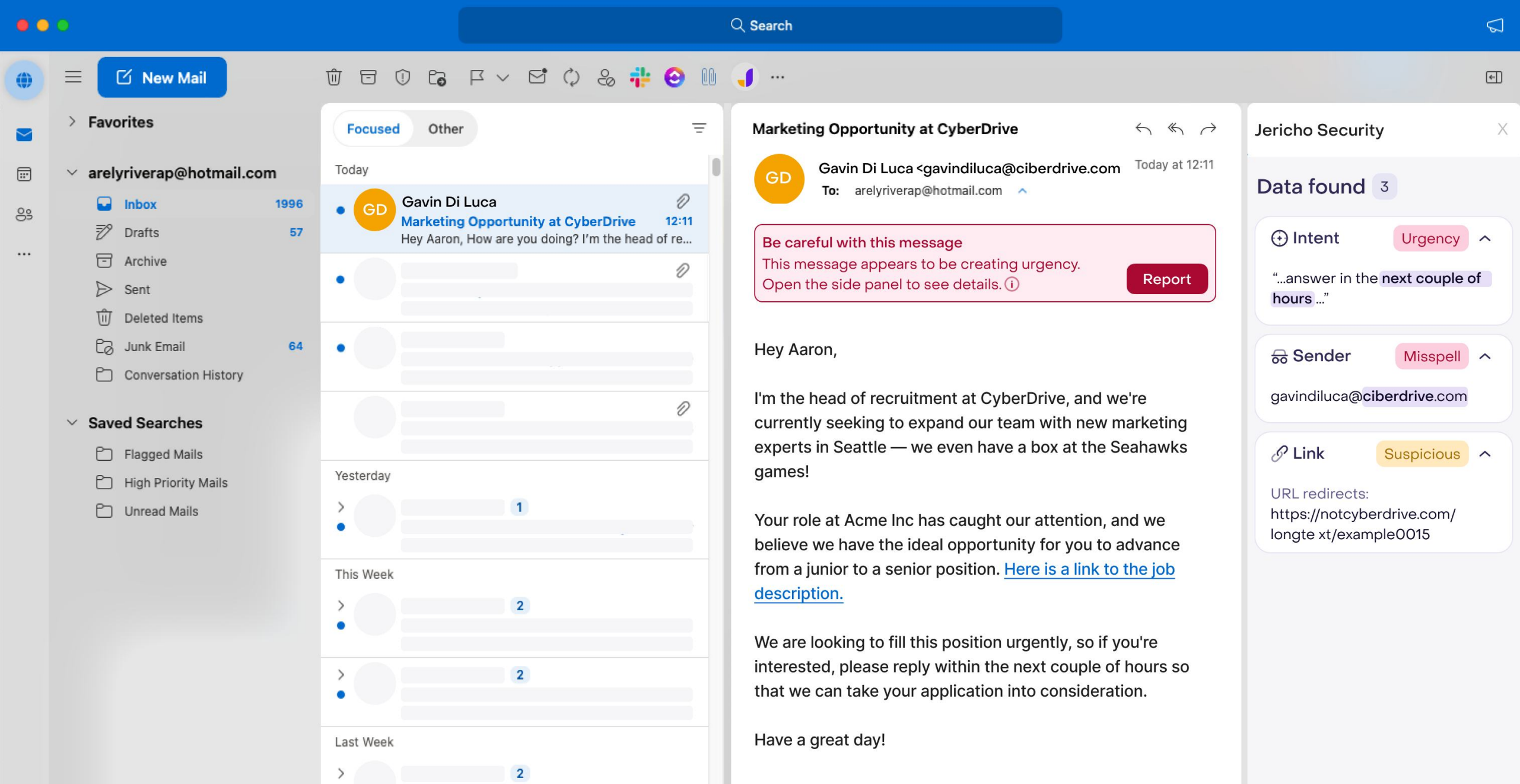Open the Calendar view in the sidebar
The height and width of the screenshot is (784, 1520).
tap(24, 174)
